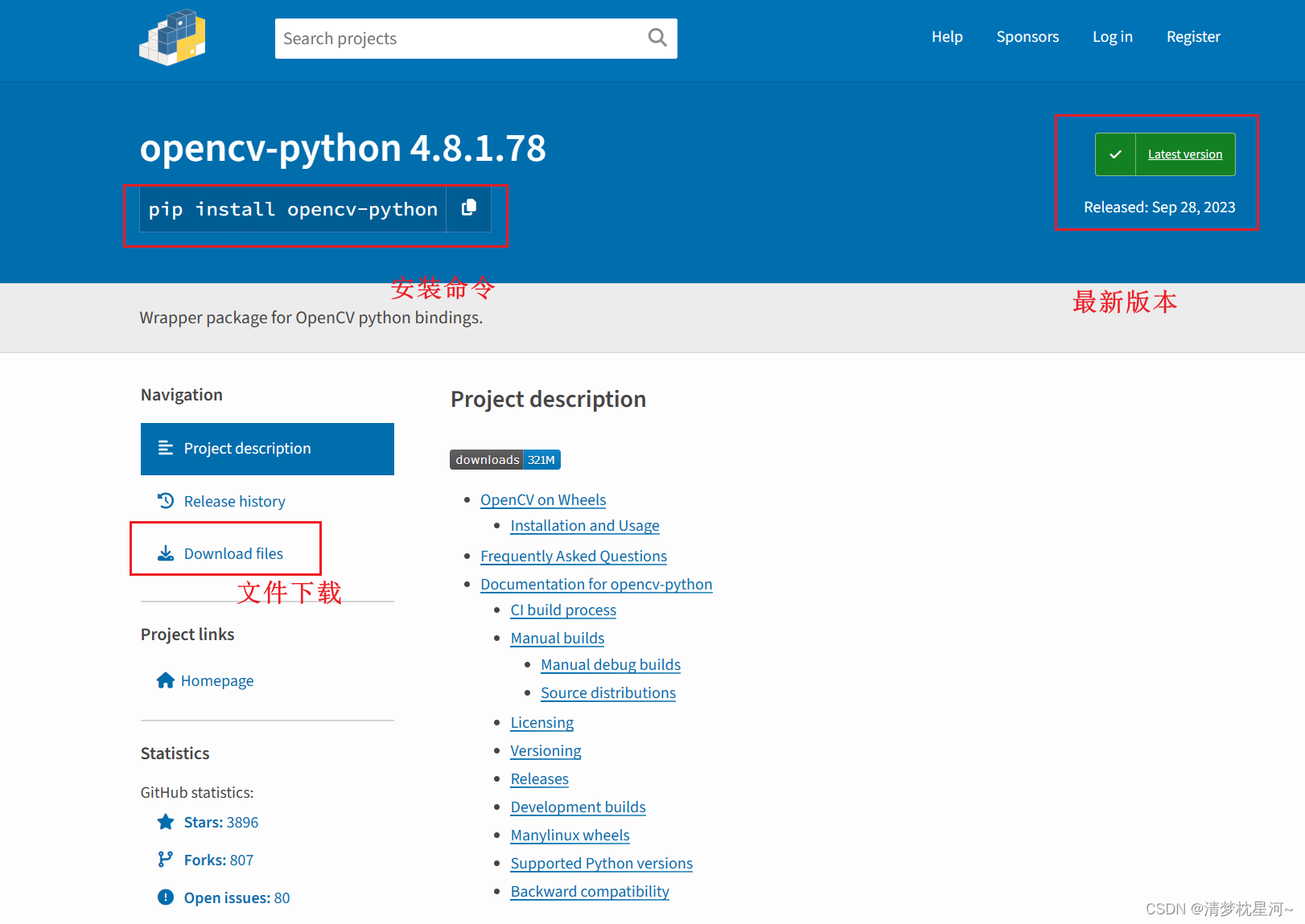Open the Help menu item
Image resolution: width=1305 pixels, height=924 pixels.
947,37
